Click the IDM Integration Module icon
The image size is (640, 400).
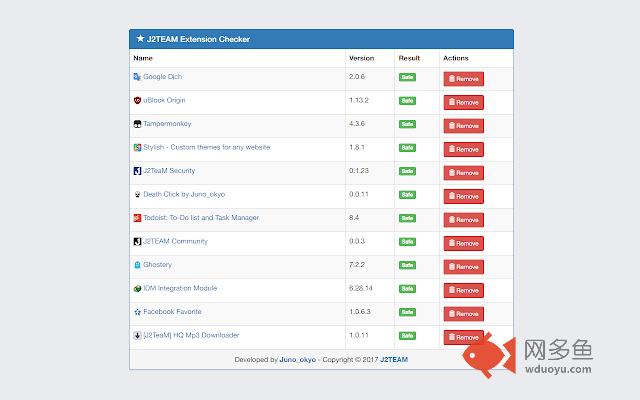pyautogui.click(x=137, y=288)
